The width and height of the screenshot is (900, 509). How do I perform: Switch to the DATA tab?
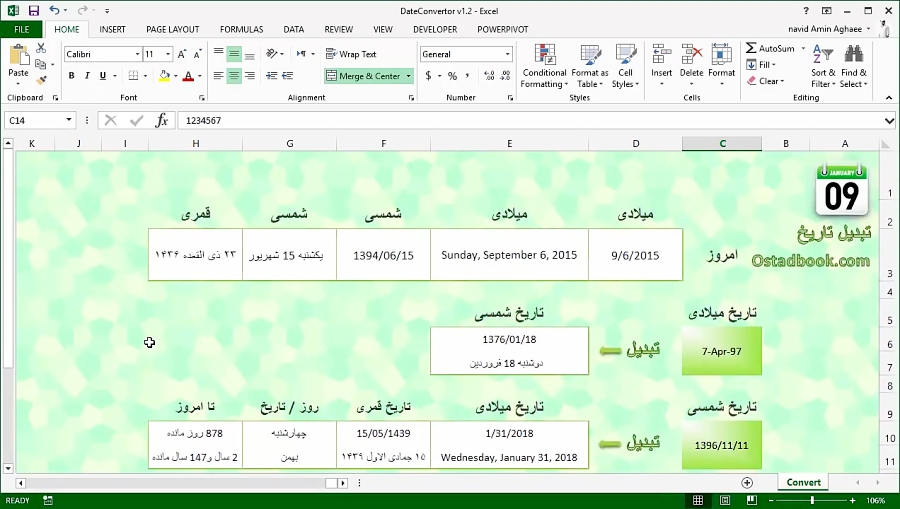(293, 29)
